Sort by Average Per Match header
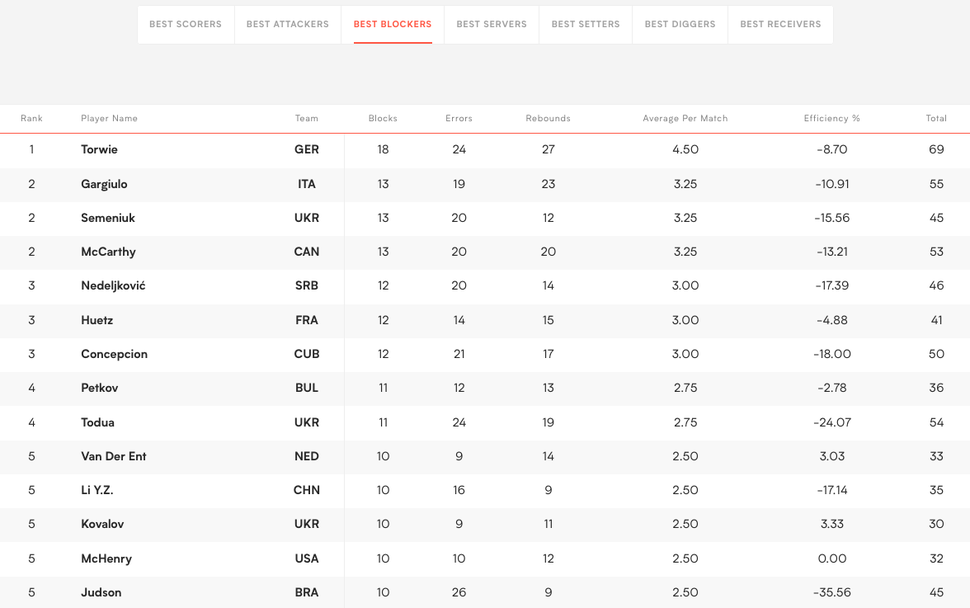 coord(685,118)
